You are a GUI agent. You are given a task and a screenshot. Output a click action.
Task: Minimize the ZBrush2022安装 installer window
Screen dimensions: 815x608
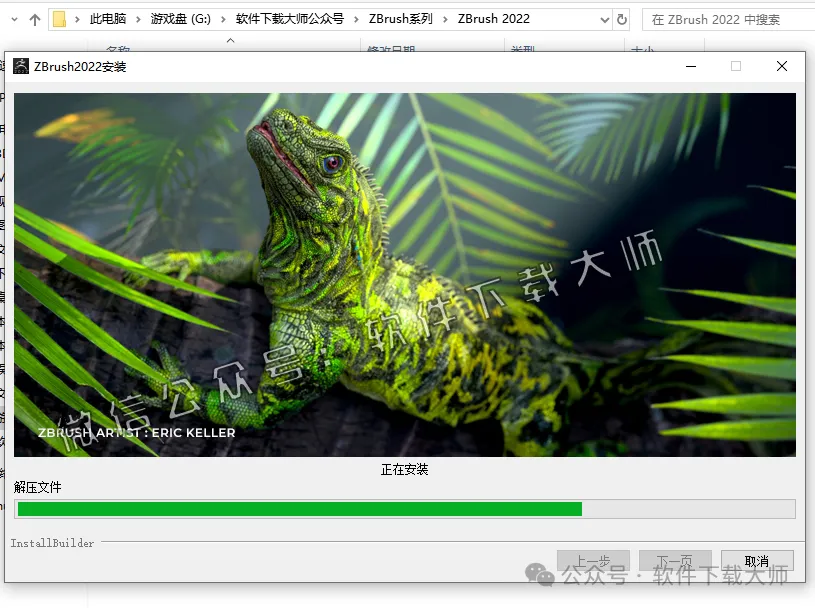click(x=691, y=66)
